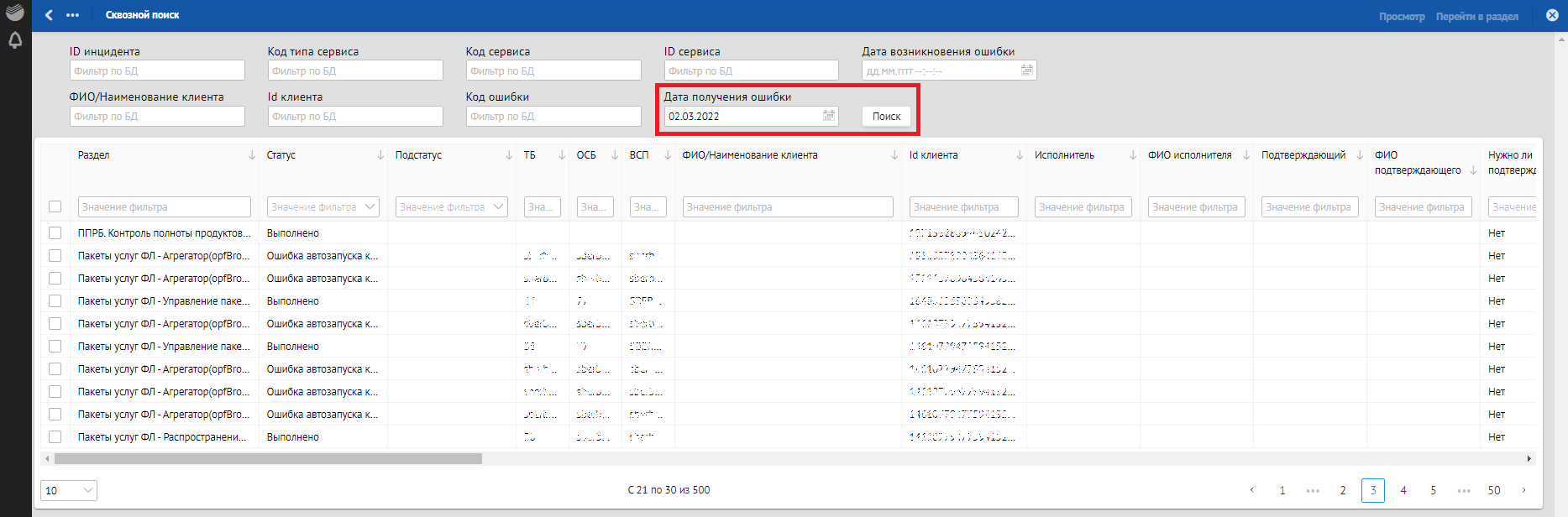Go to next page arrow

pyautogui.click(x=1523, y=490)
